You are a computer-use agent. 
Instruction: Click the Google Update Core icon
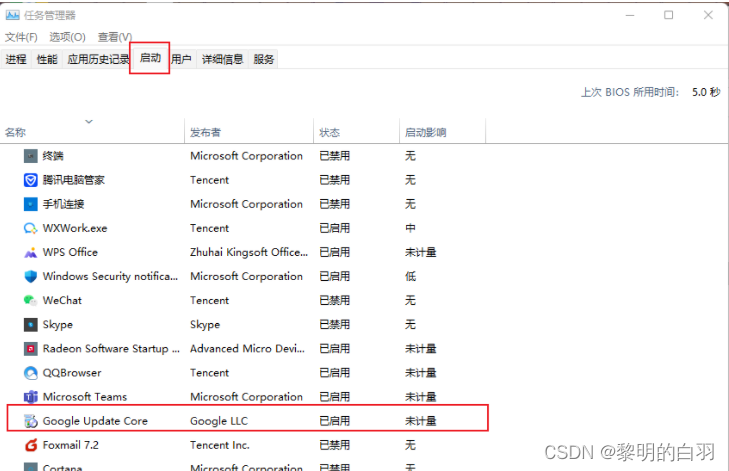[x=30, y=421]
